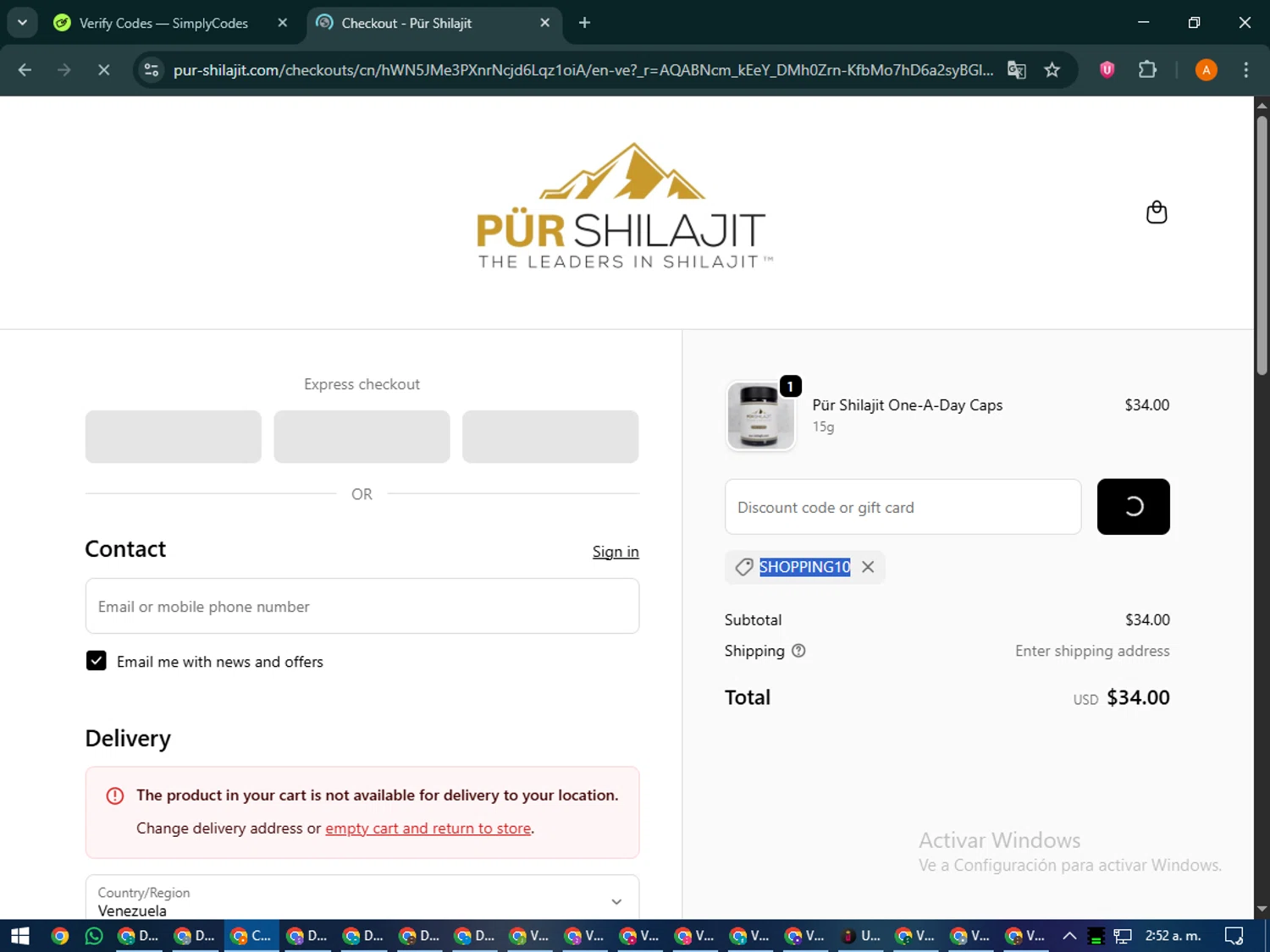Click the error alert icon in Delivery notice
This screenshot has width=1270, height=952.
[x=115, y=795]
